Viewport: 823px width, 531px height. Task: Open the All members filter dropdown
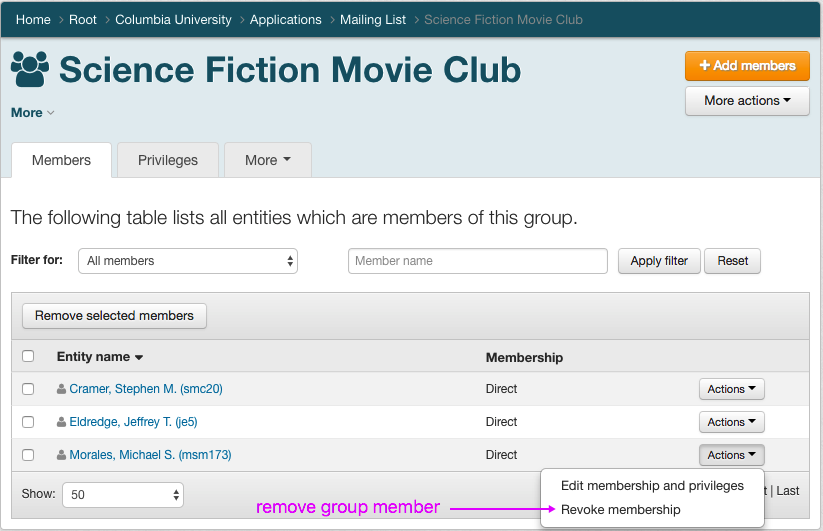(x=188, y=261)
